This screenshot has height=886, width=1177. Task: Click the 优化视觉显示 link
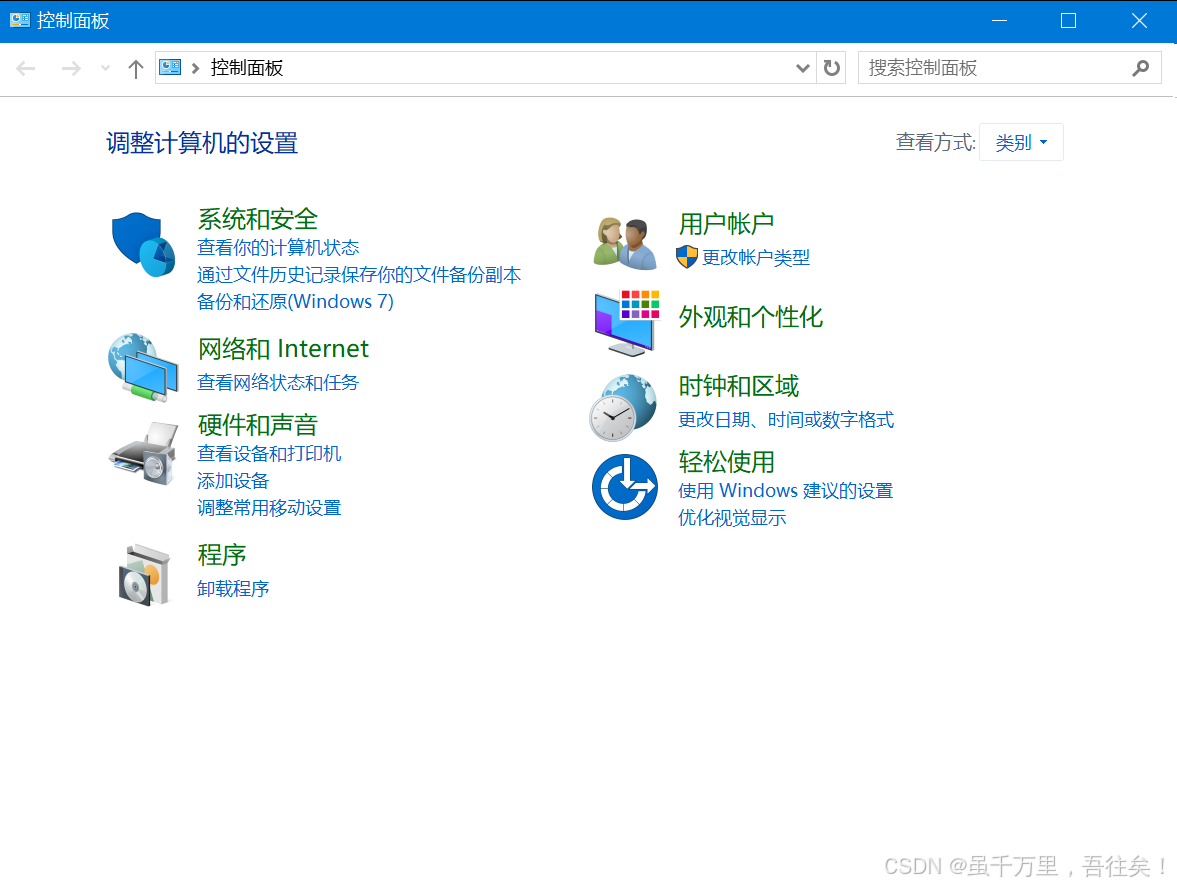732,517
